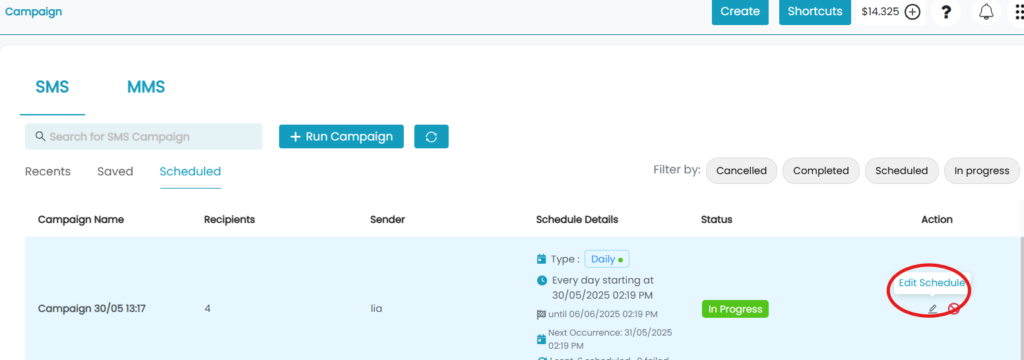Click the $14.325 balance amount
This screenshot has width=1024, height=360.
click(x=880, y=12)
